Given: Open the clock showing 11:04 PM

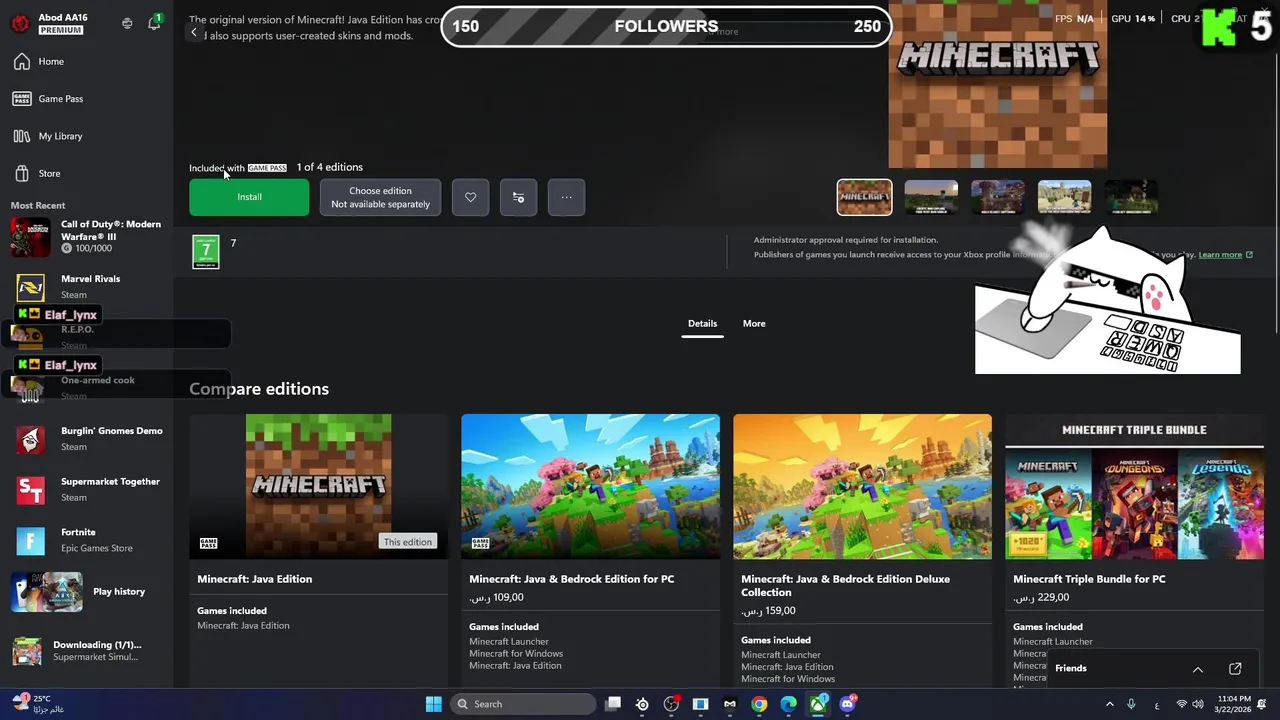Looking at the screenshot, I should coord(1234,704).
